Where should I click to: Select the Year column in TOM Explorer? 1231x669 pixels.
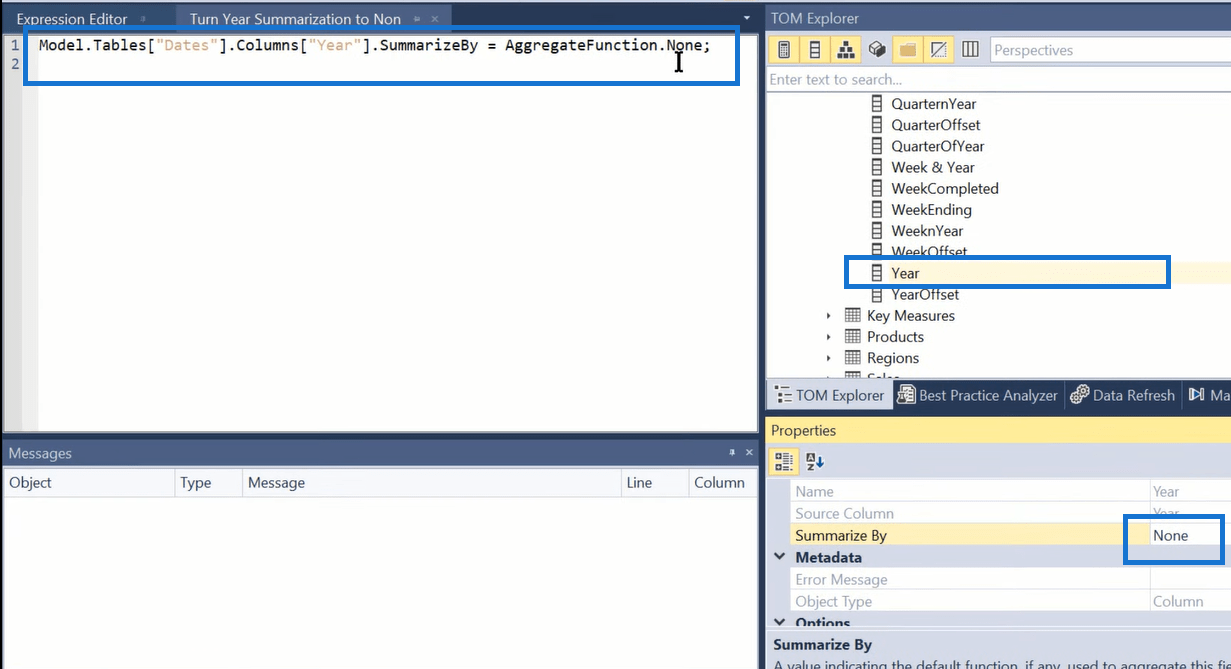(905, 273)
